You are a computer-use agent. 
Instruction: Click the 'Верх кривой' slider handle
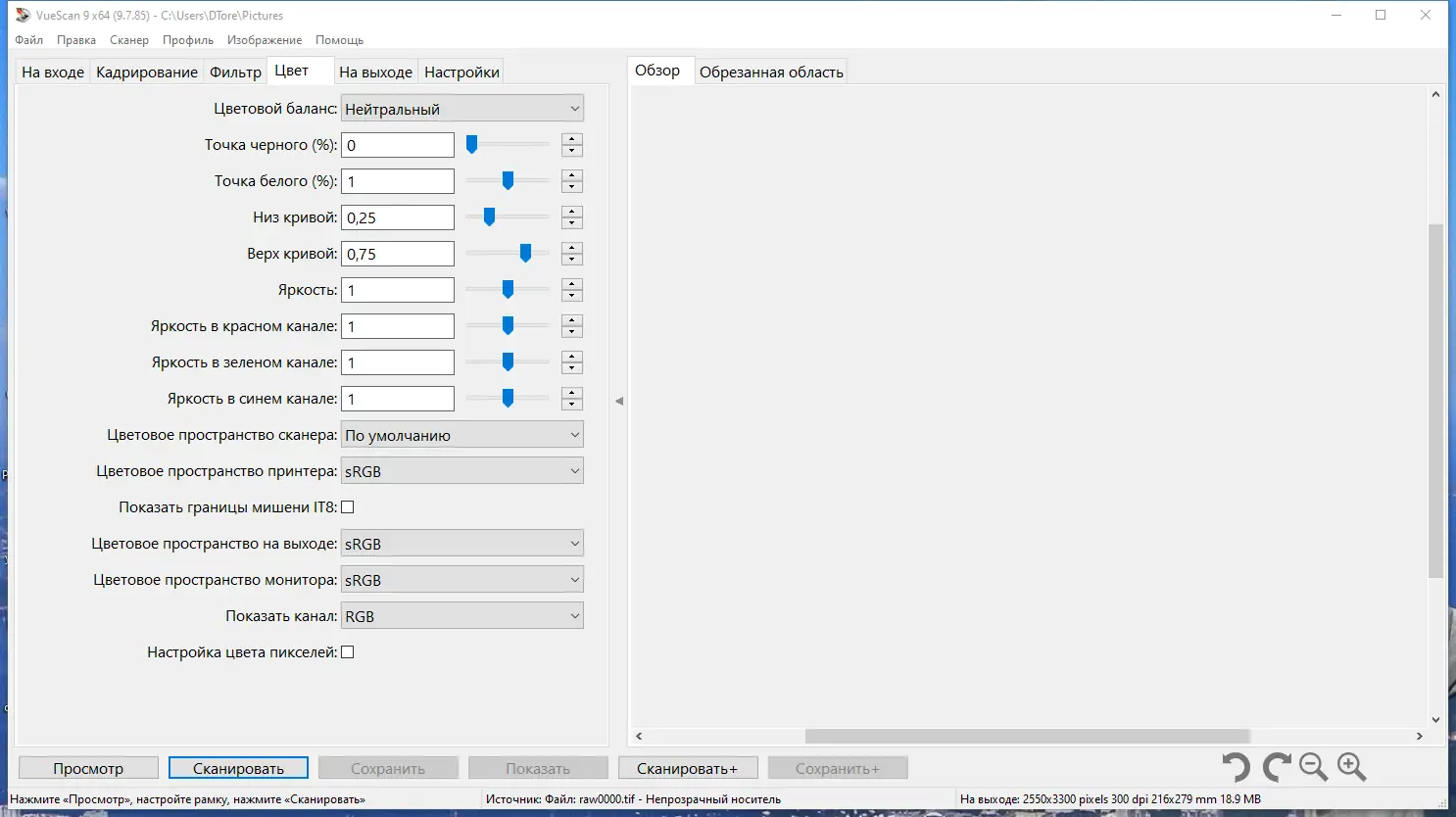point(525,254)
